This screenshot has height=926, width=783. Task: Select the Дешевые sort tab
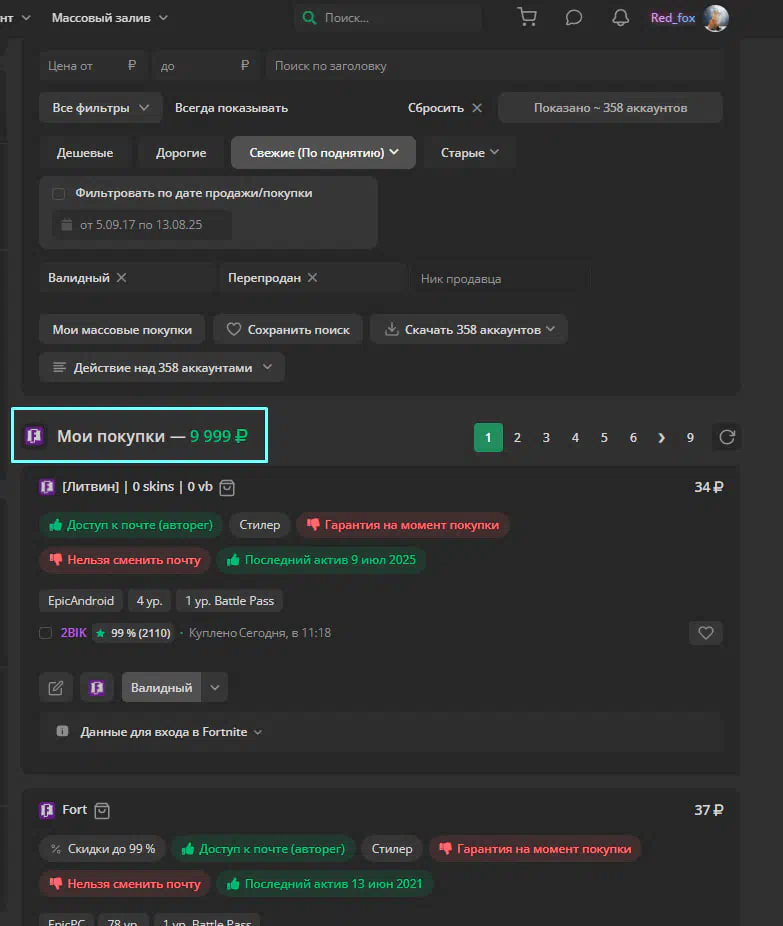pyautogui.click(x=85, y=153)
